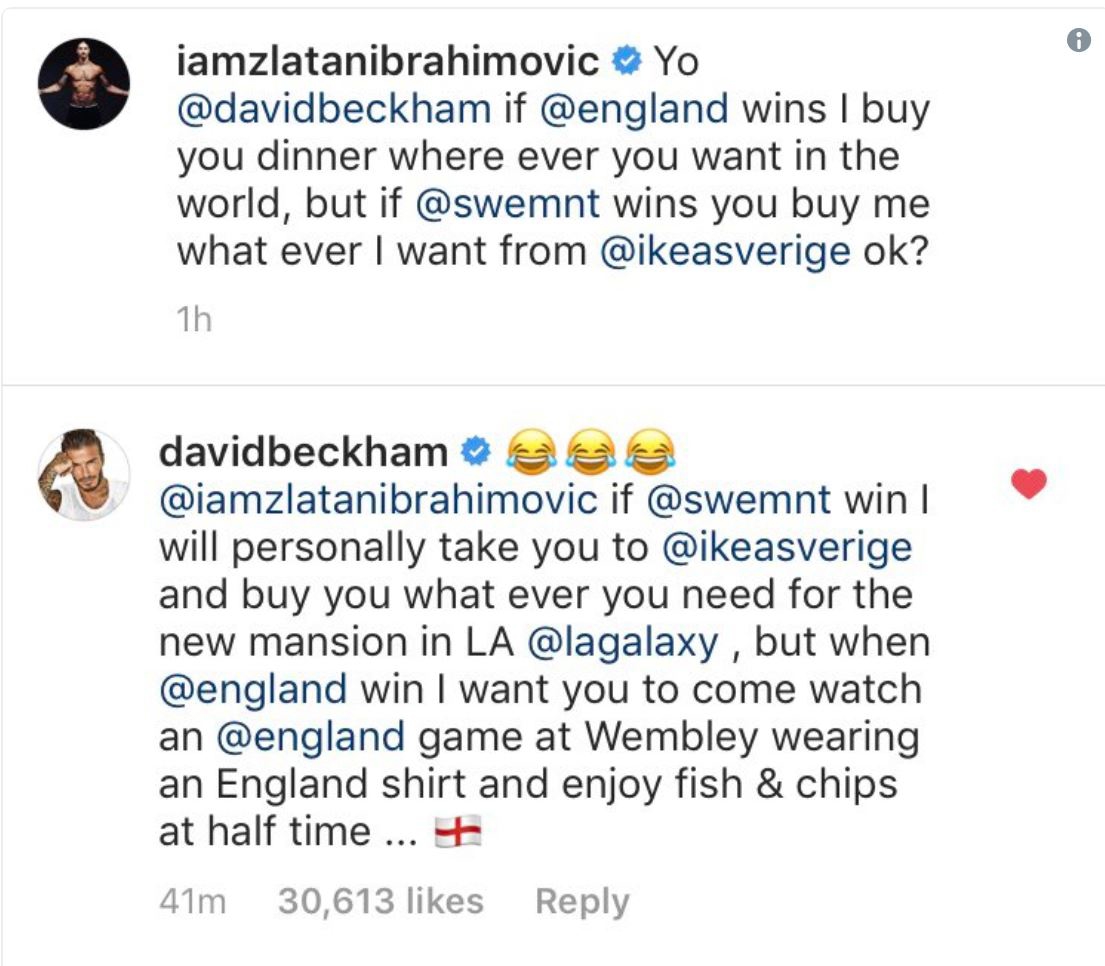The width and height of the screenshot is (1105, 966).
Task: Open the @swemnt mention in Zlatan's comment
Action: coord(506,204)
